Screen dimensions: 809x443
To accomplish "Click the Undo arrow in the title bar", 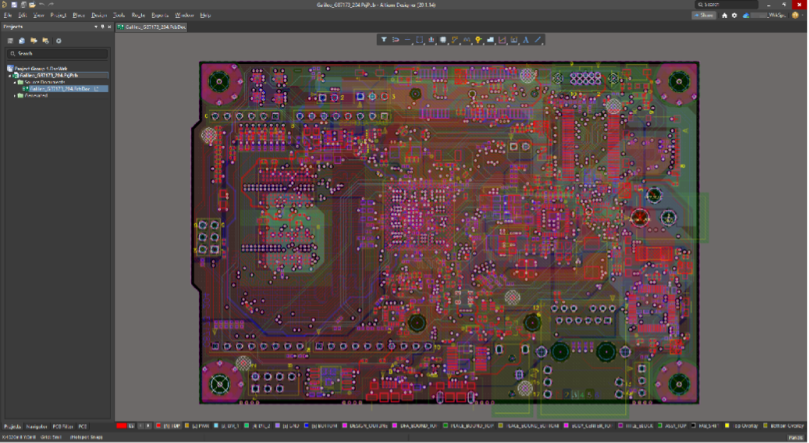I will click(x=42, y=5).
